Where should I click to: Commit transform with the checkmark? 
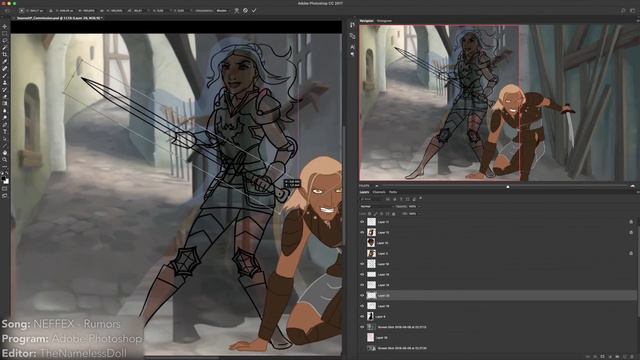click(254, 11)
